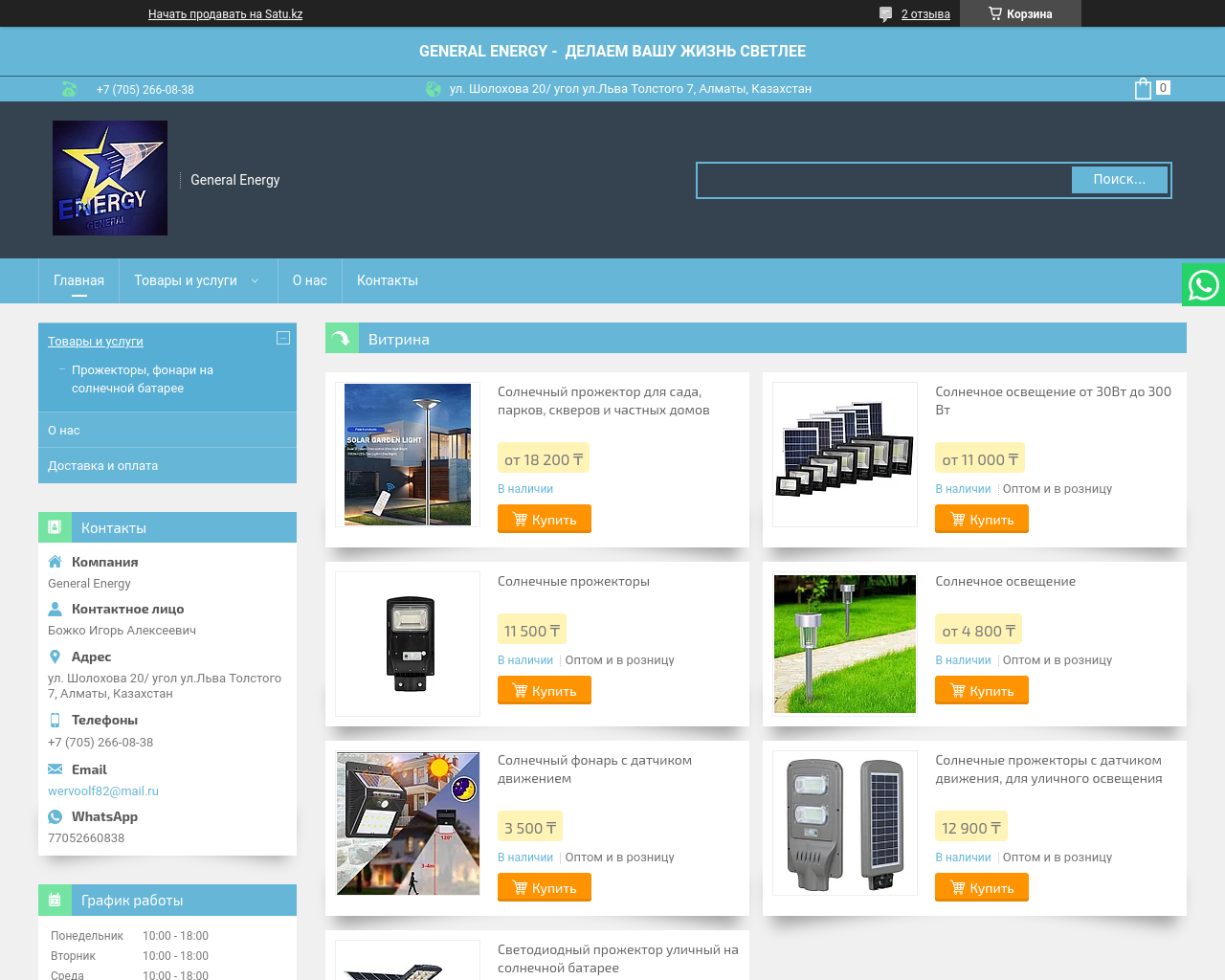Click the Email envelope icon
Image resolution: width=1225 pixels, height=980 pixels.
tap(56, 769)
